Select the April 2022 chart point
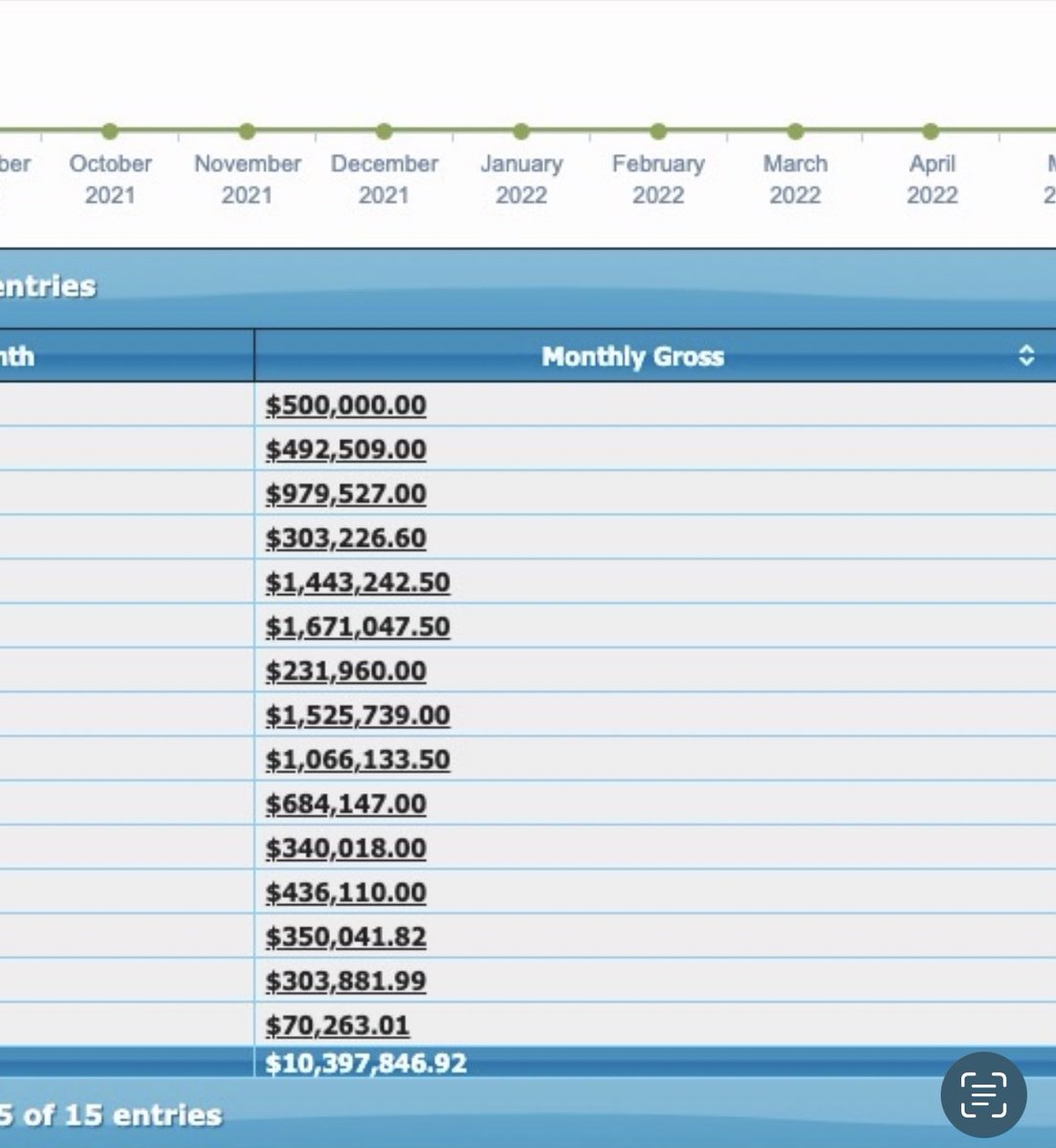 point(932,130)
